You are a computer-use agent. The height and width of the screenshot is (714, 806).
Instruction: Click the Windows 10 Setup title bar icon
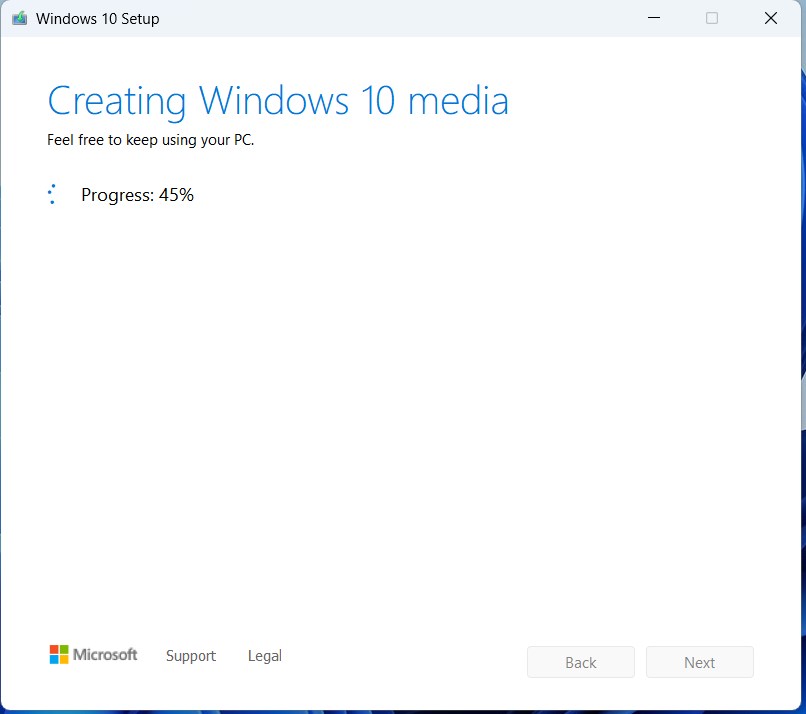click(20, 19)
